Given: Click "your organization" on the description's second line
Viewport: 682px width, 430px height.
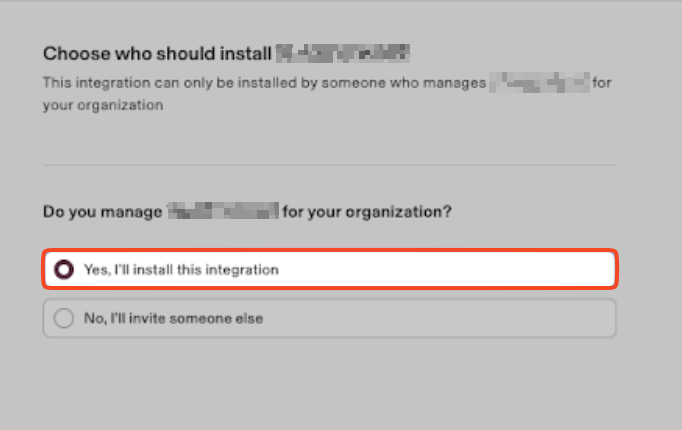Looking at the screenshot, I should 103,104.
